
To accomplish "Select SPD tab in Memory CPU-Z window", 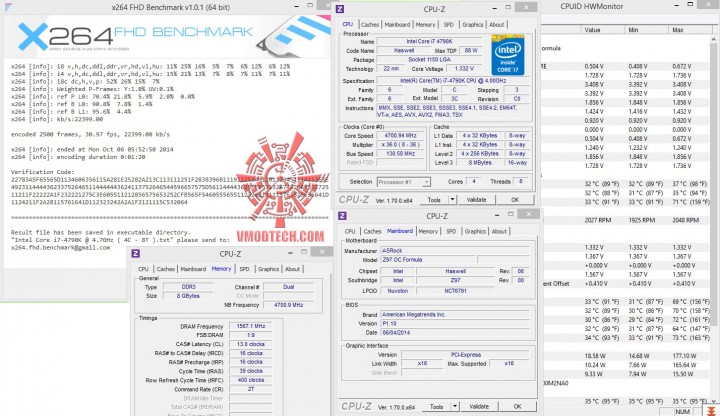I will click(244, 269).
